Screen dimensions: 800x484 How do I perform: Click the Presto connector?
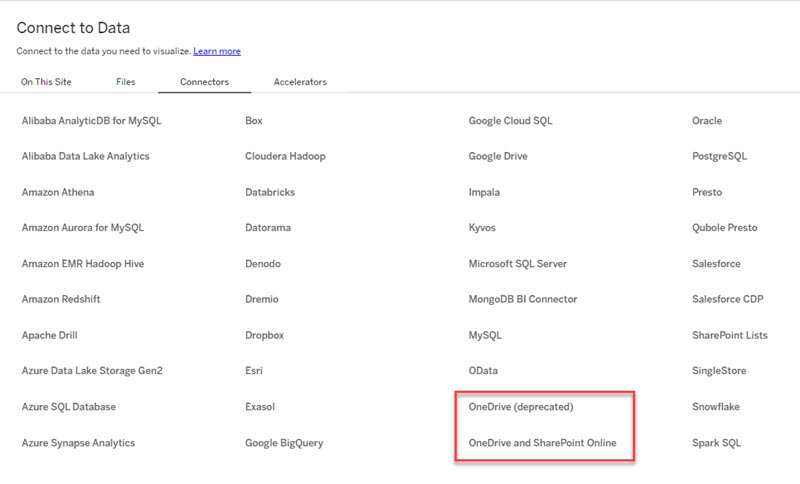pyautogui.click(x=707, y=192)
